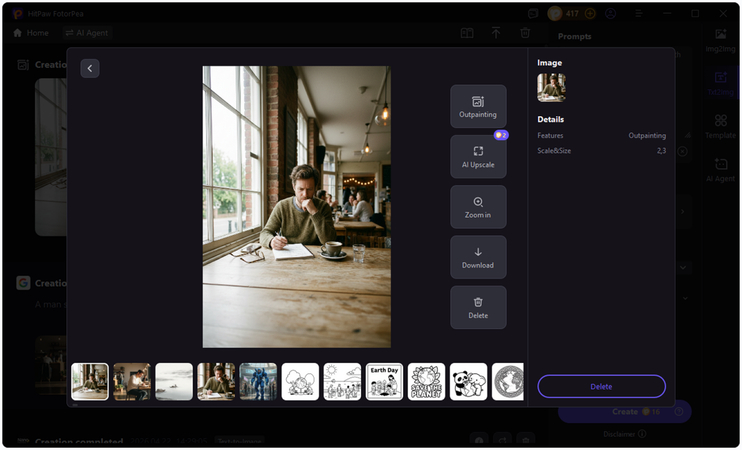Click the Disclaimer info link

pos(625,434)
